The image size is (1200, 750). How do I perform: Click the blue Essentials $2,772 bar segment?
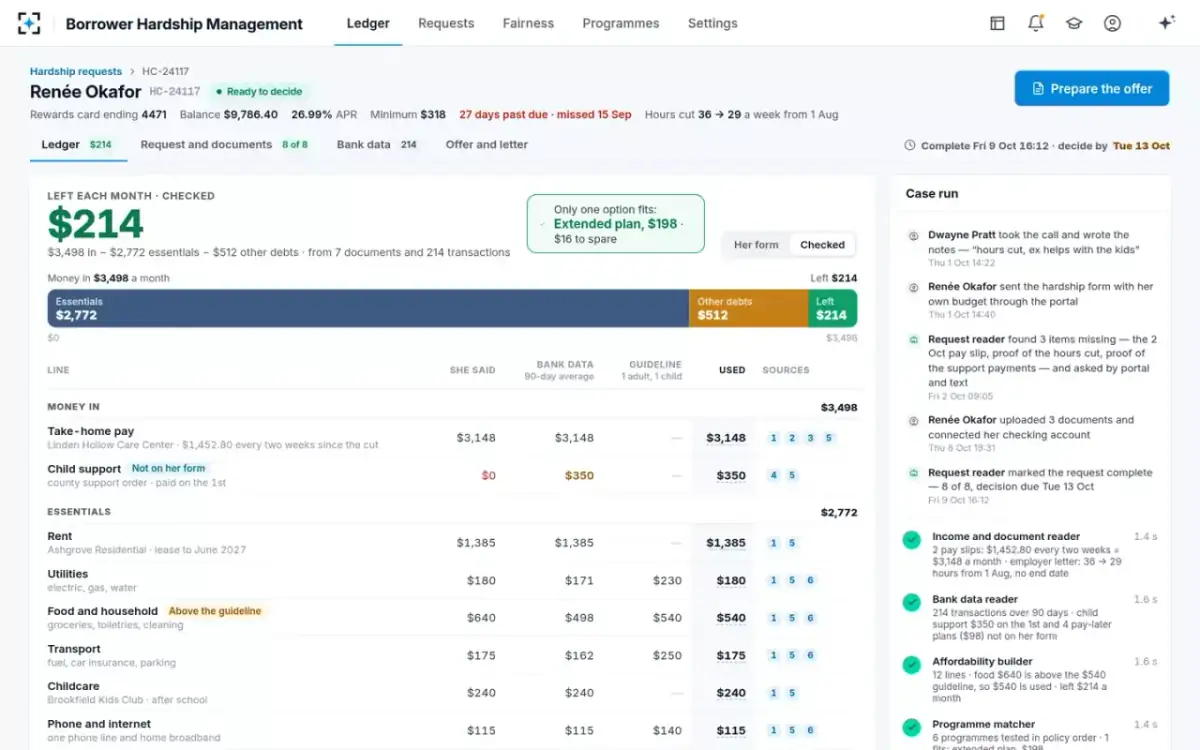pyautogui.click(x=368, y=308)
